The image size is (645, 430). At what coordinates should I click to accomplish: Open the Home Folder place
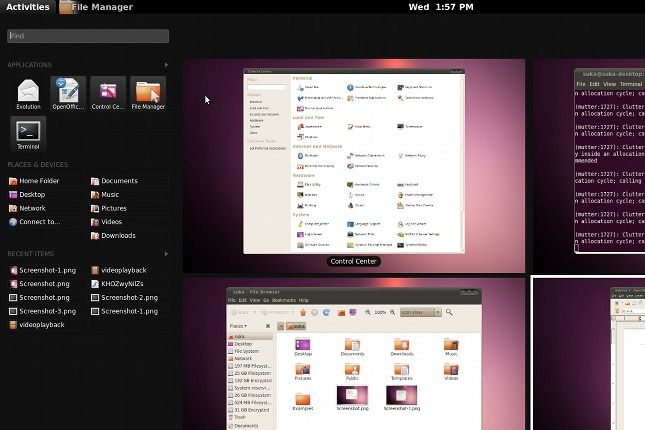pyautogui.click(x=38, y=181)
